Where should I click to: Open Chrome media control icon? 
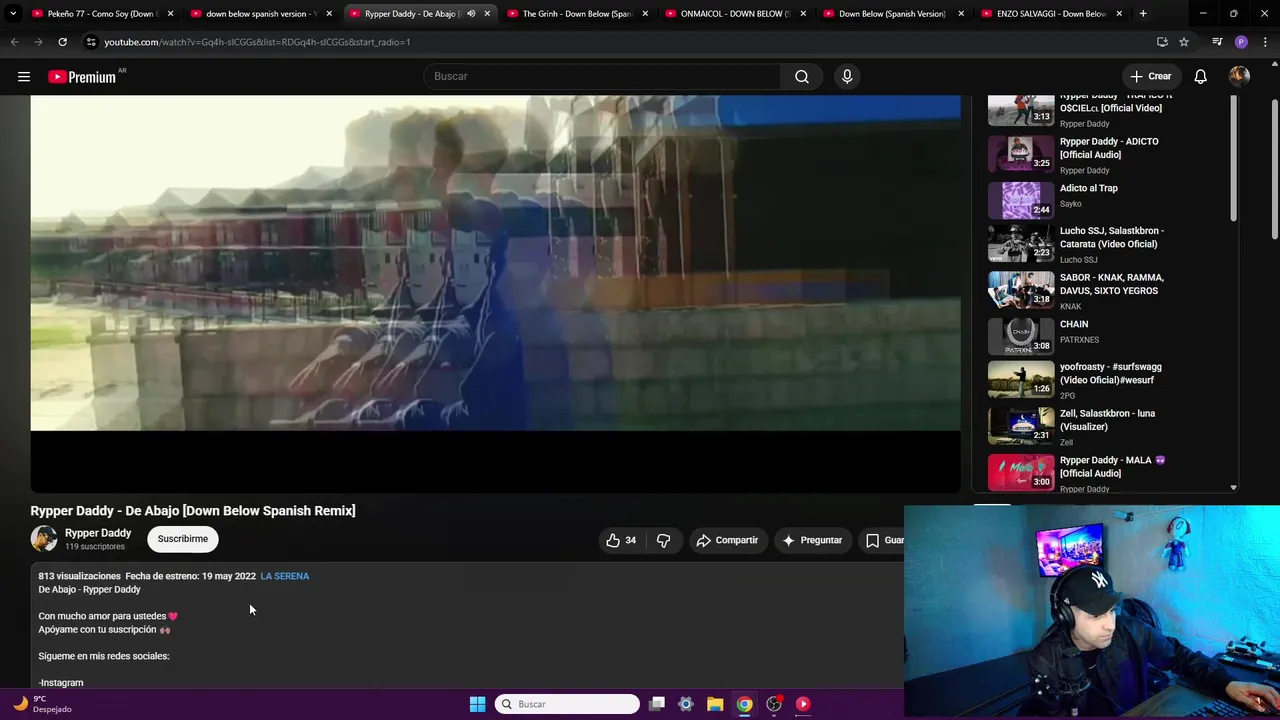[x=1217, y=42]
